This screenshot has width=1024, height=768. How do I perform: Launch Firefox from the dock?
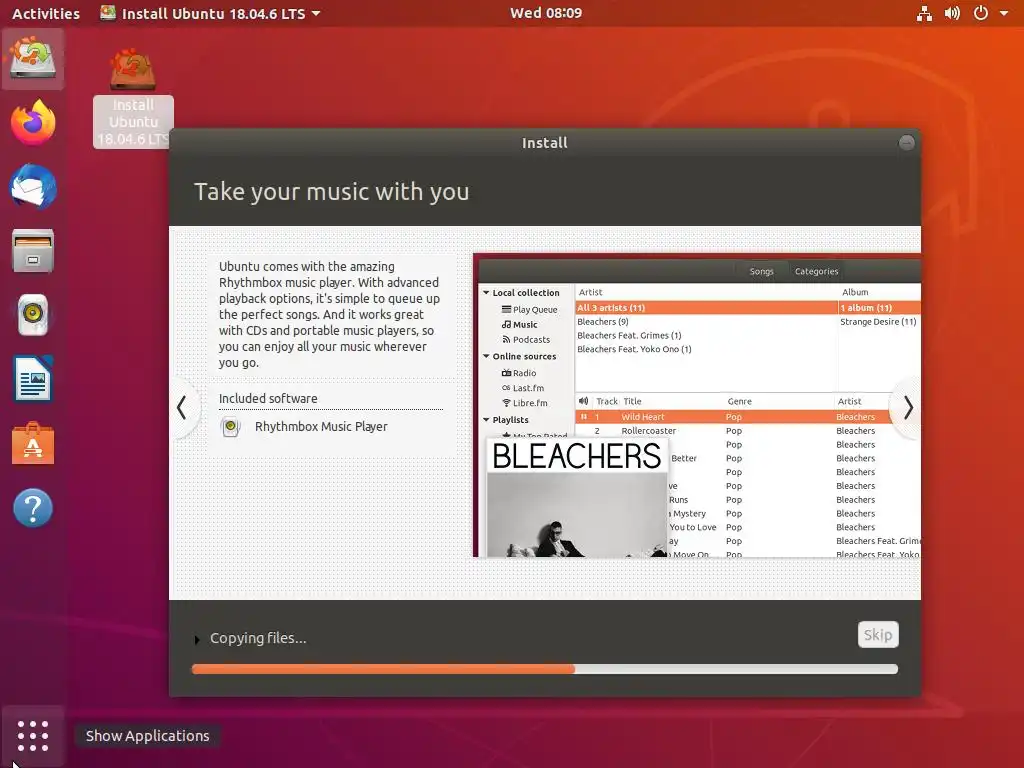click(33, 122)
